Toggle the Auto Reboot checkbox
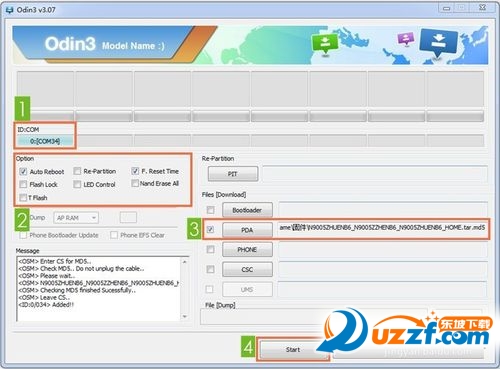Image resolution: width=500 pixels, height=369 pixels. point(23,172)
